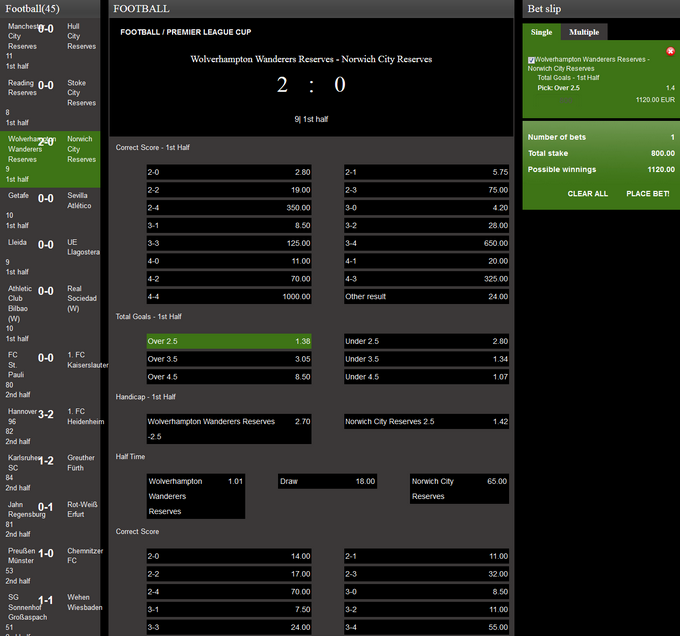The height and width of the screenshot is (636, 680).
Task: Pick Half Time Wolverhampton Wanderers Reserves at 1.01
Action: [x=196, y=496]
